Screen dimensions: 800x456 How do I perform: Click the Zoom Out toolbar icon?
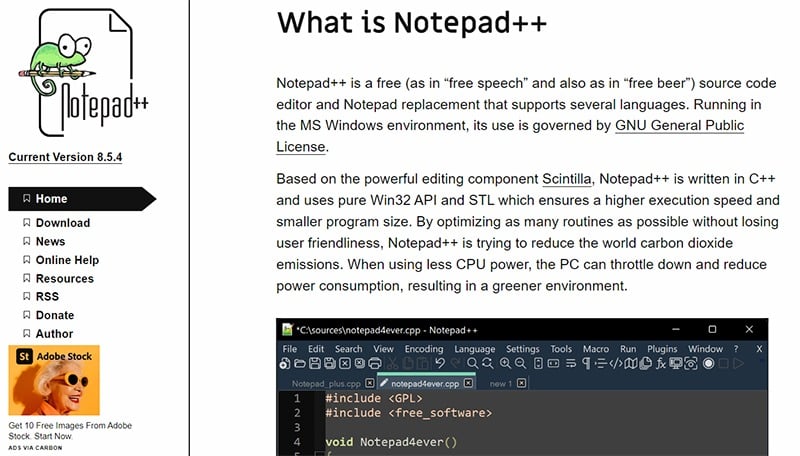pos(520,363)
